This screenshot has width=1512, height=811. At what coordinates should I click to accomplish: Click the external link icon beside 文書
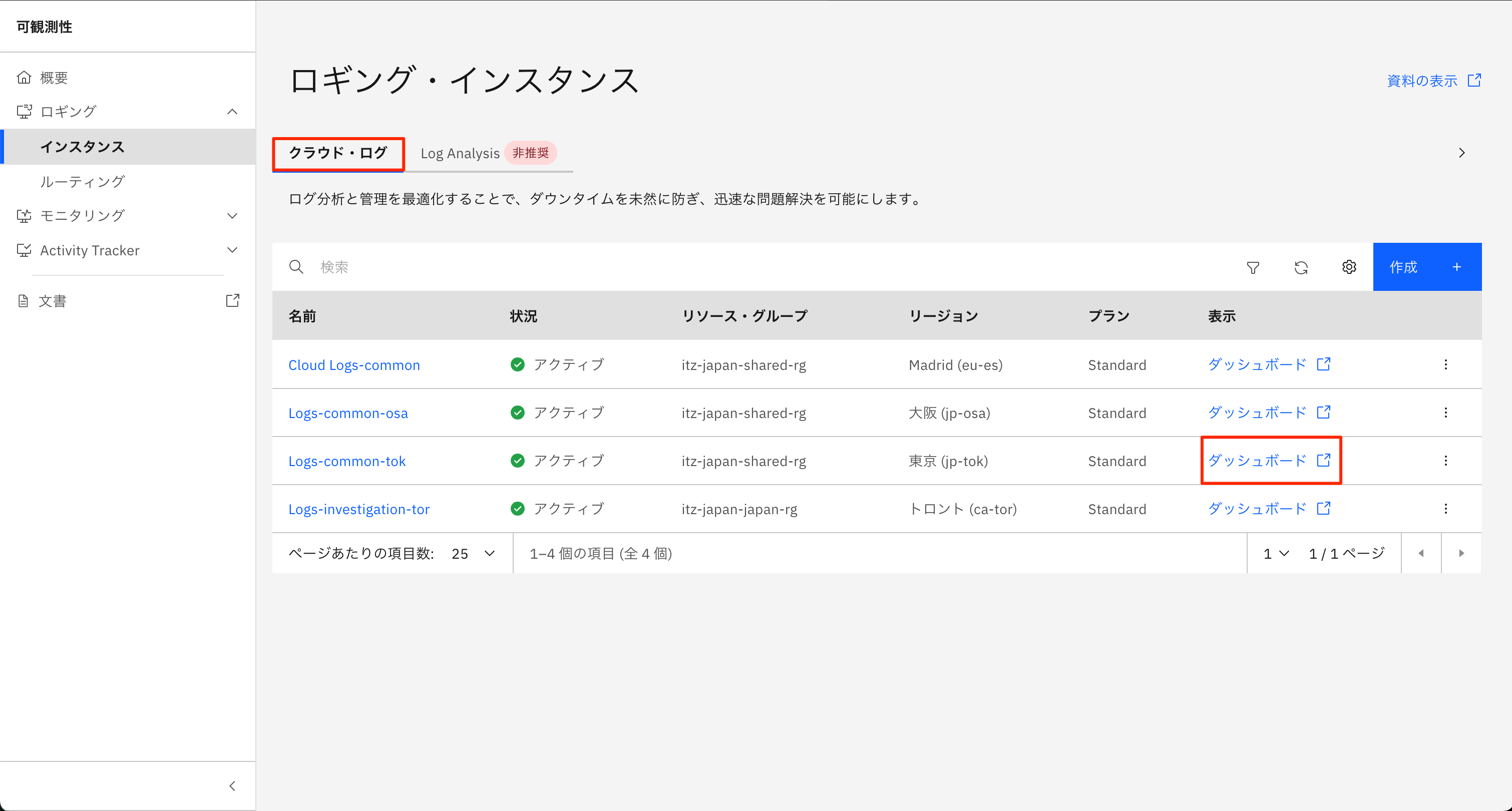232,300
